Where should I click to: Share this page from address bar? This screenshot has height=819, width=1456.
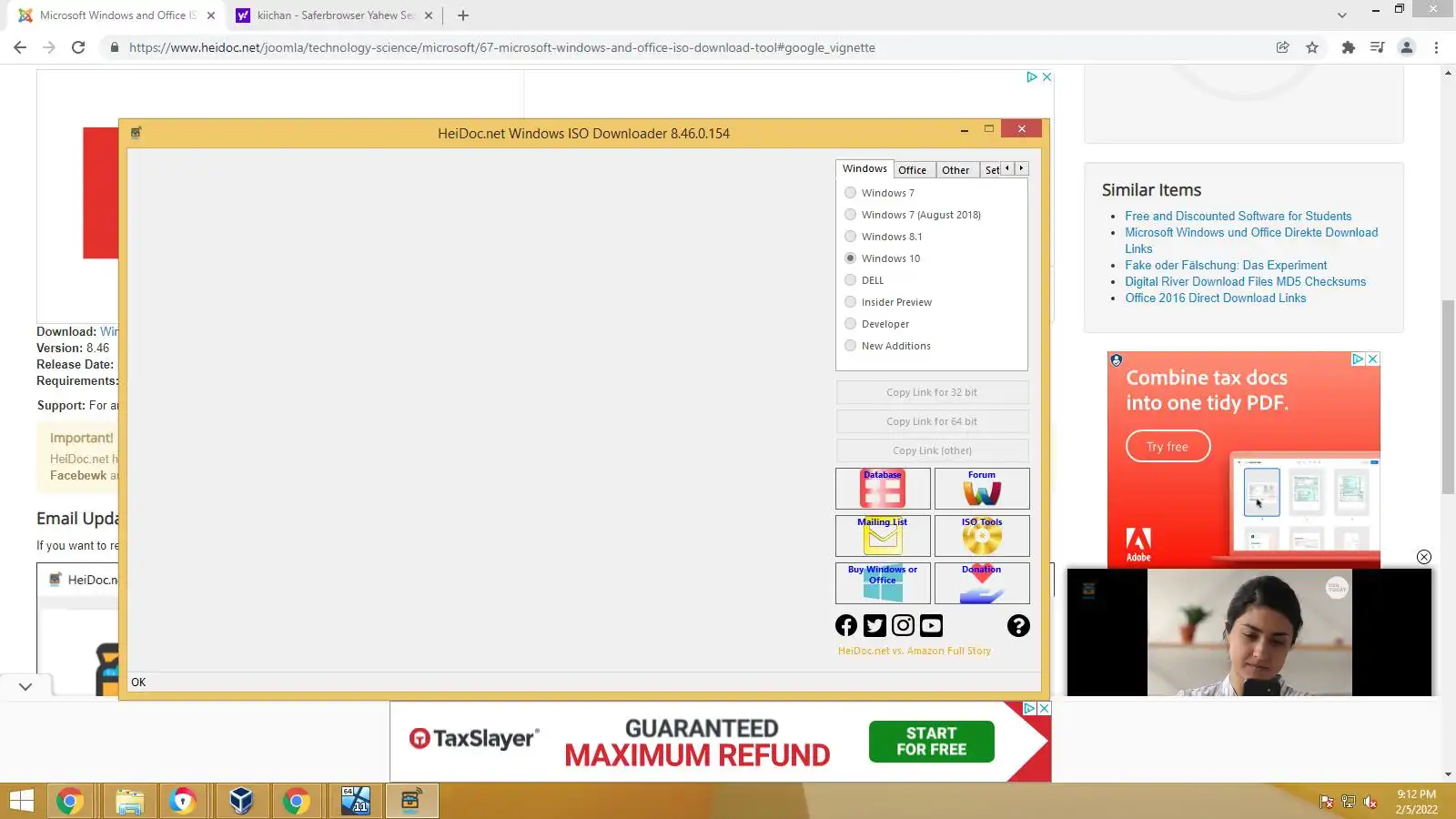click(x=1282, y=47)
